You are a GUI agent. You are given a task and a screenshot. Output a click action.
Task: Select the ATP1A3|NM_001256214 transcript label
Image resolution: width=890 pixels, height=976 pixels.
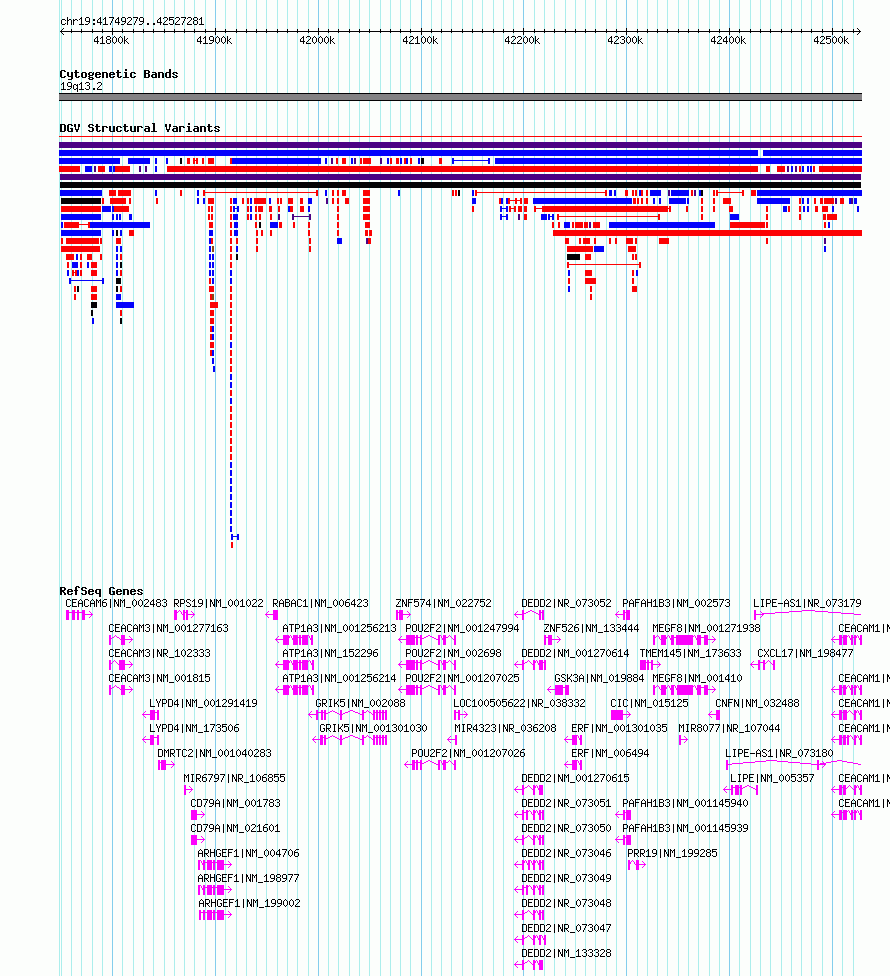coord(339,678)
